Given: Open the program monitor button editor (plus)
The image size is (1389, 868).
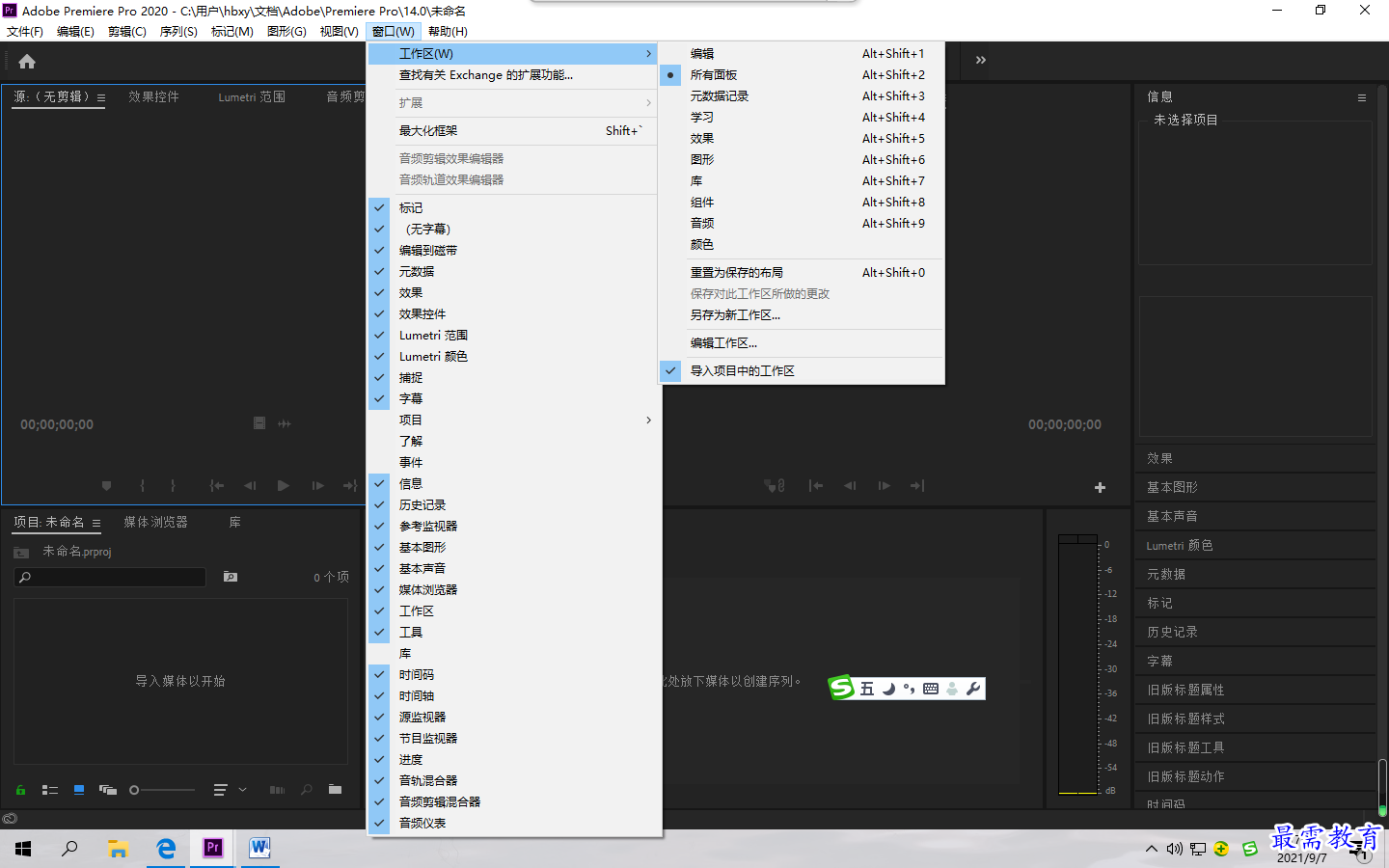Looking at the screenshot, I should tap(1100, 488).
